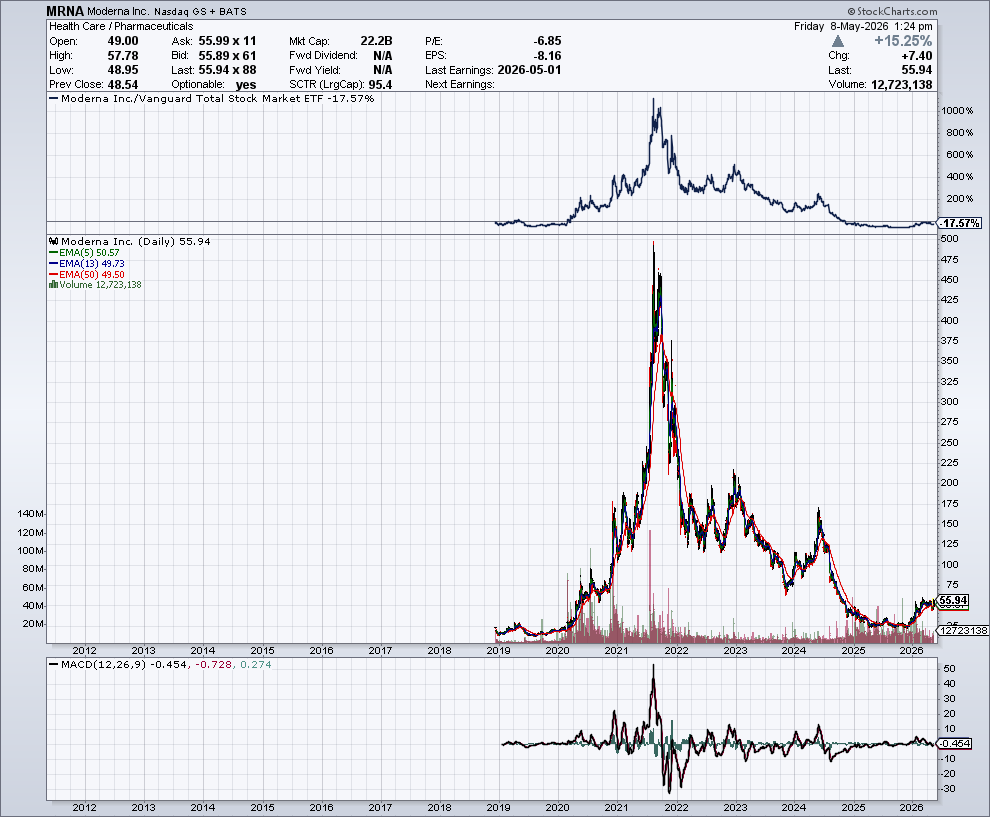Viewport: 990px width, 817px height.
Task: Click the Mkt Cap value 22.2B
Action: [x=376, y=41]
